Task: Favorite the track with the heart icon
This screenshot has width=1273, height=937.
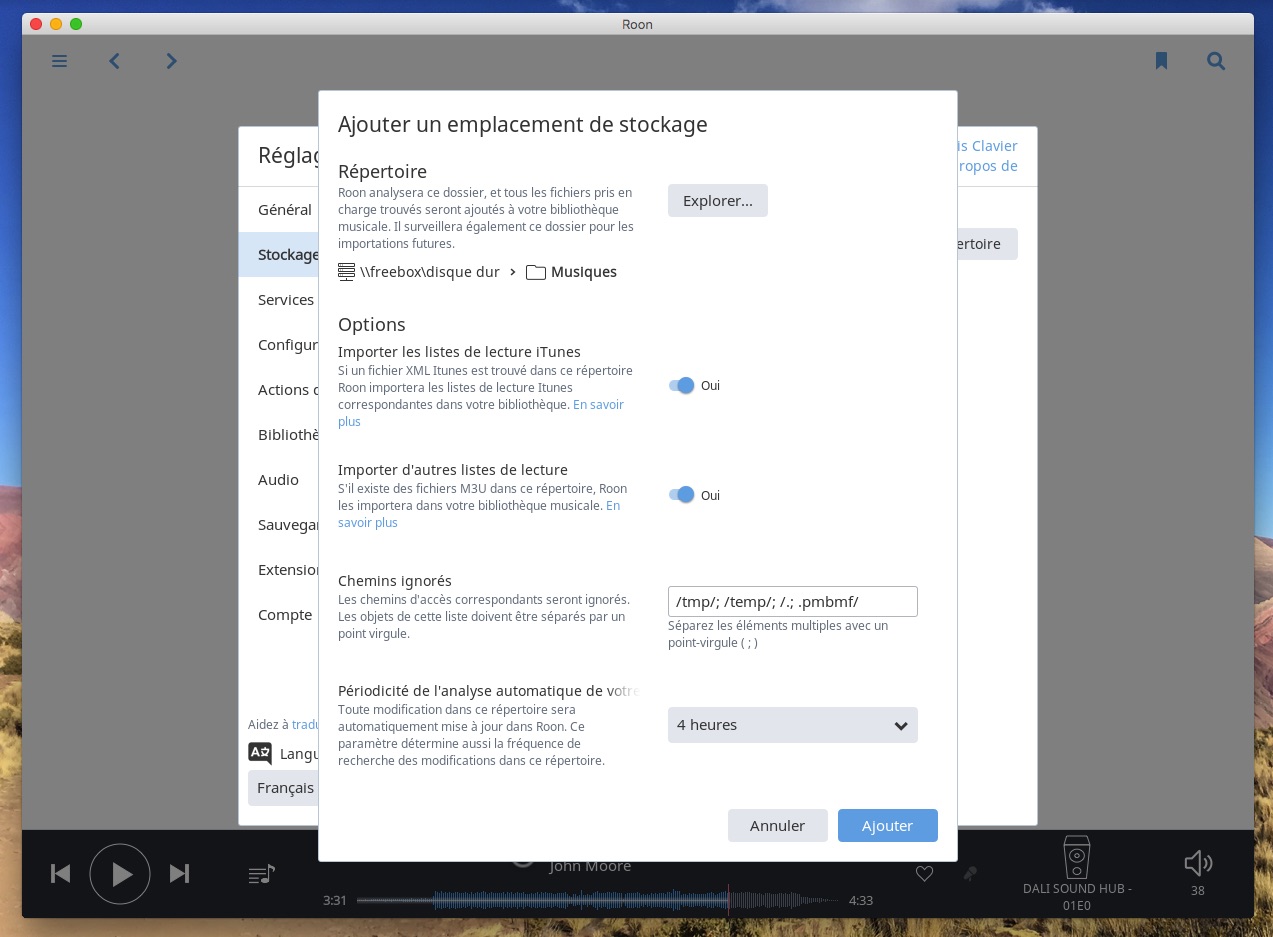Action: tap(925, 874)
